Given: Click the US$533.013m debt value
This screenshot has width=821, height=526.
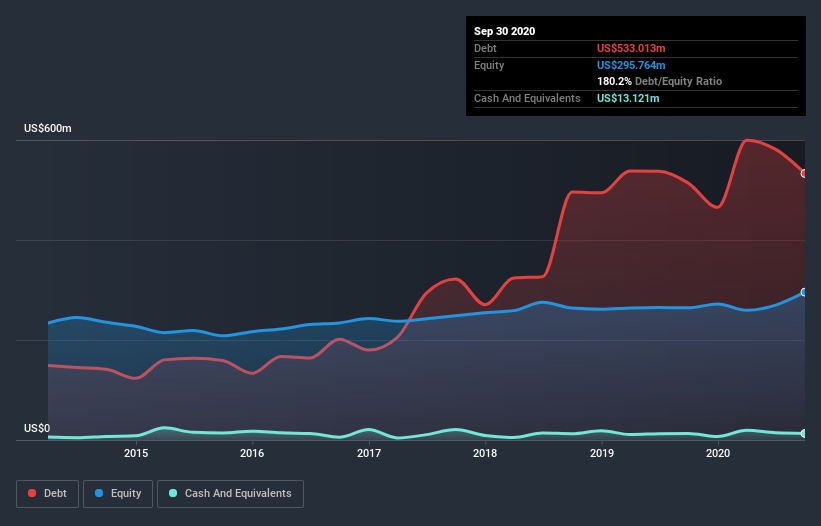Looking at the screenshot, I should (x=631, y=48).
